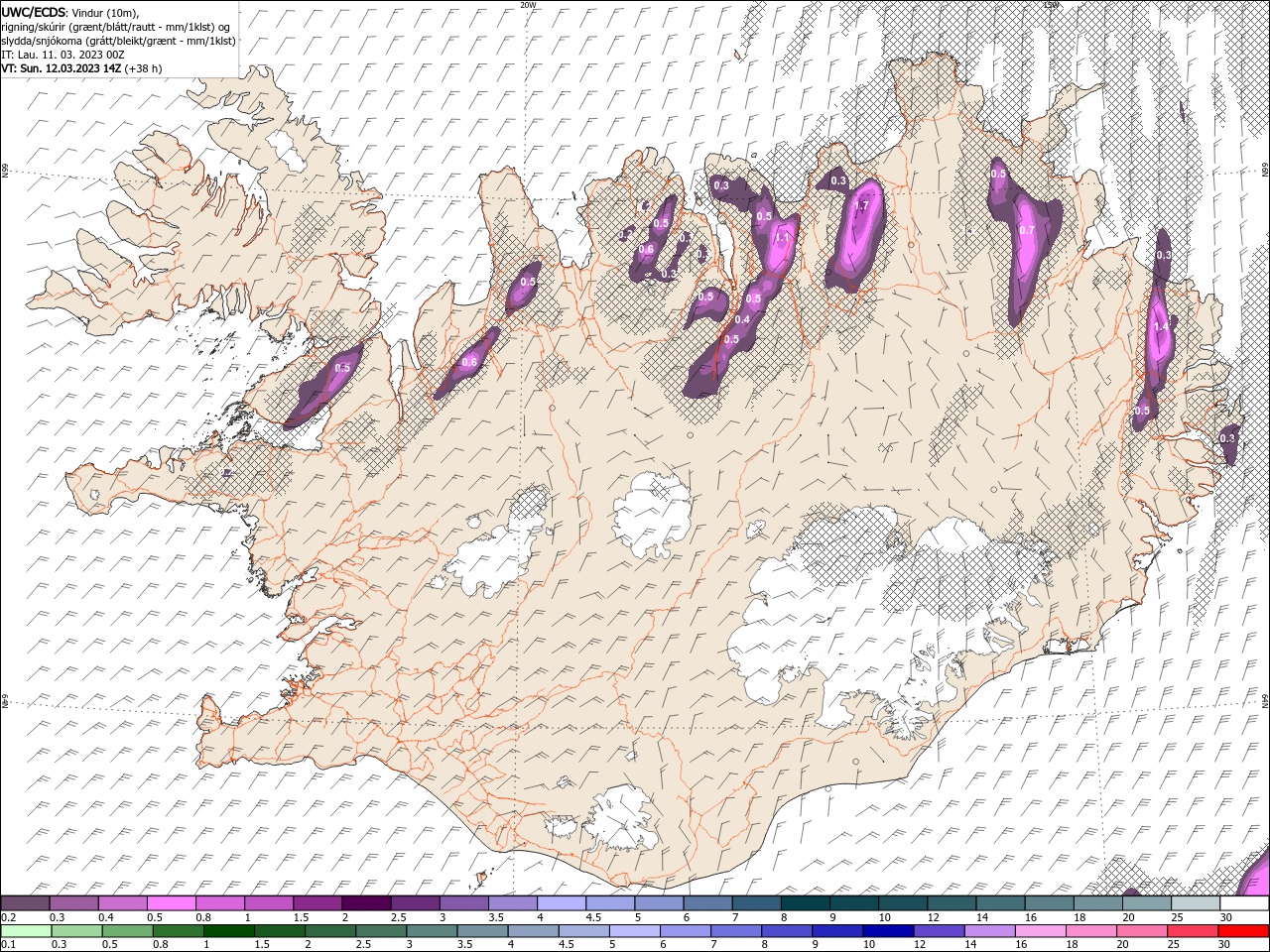Pick the 20 pink swatch in rain legend
1270x952 pixels.
(1142, 931)
